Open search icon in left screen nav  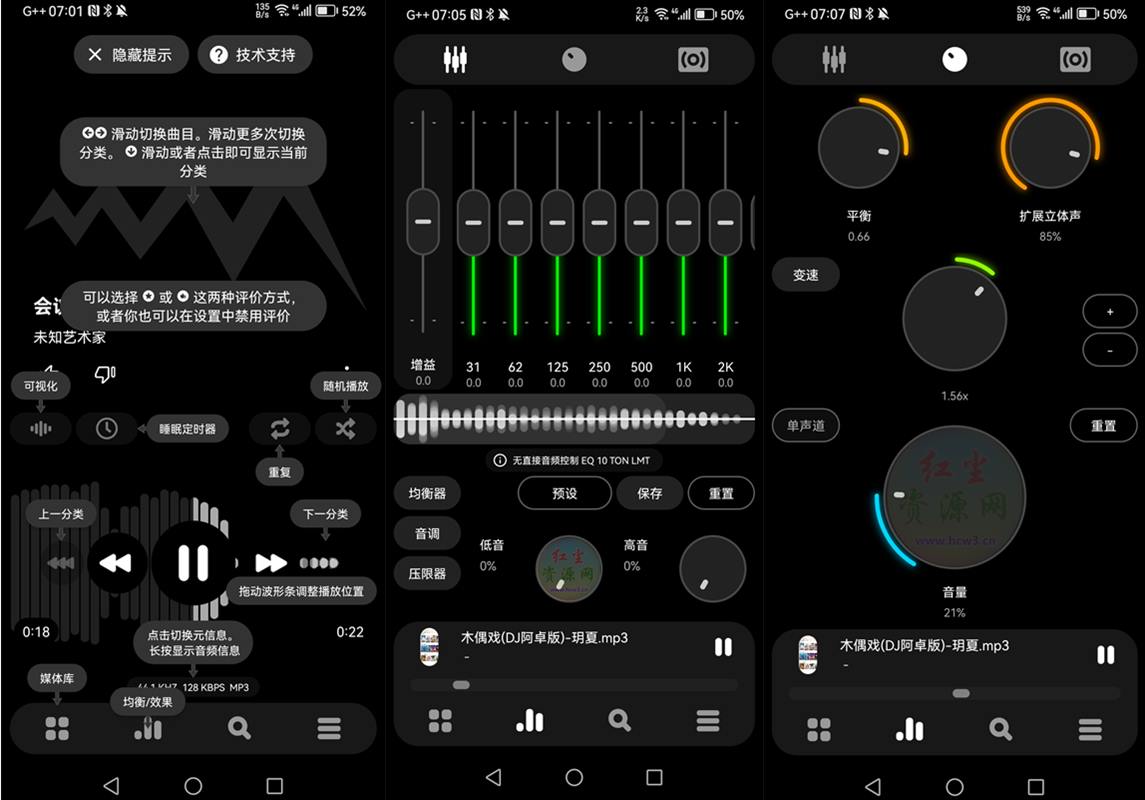point(239,728)
